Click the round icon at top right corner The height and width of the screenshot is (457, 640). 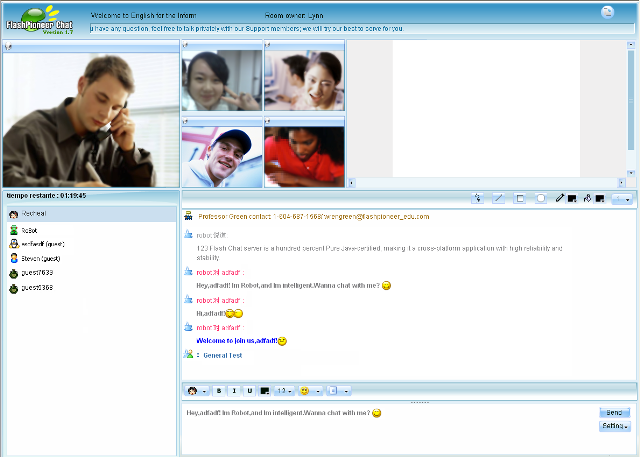607,12
